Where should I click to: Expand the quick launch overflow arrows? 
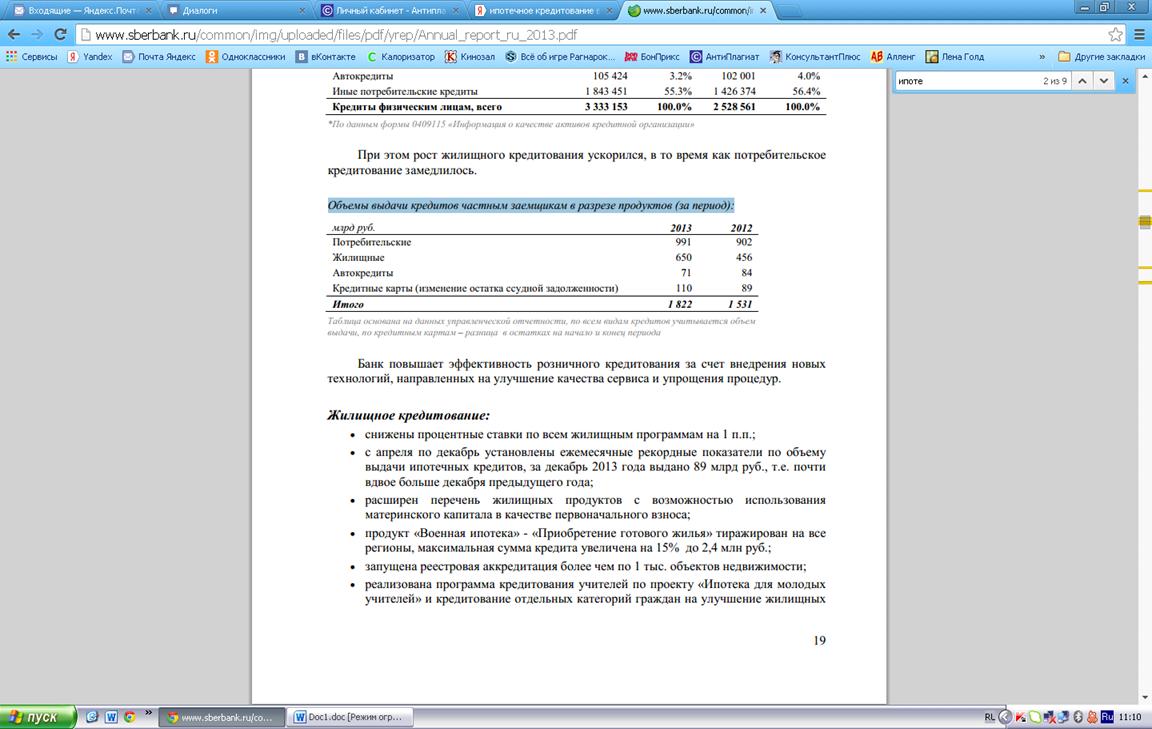click(149, 713)
